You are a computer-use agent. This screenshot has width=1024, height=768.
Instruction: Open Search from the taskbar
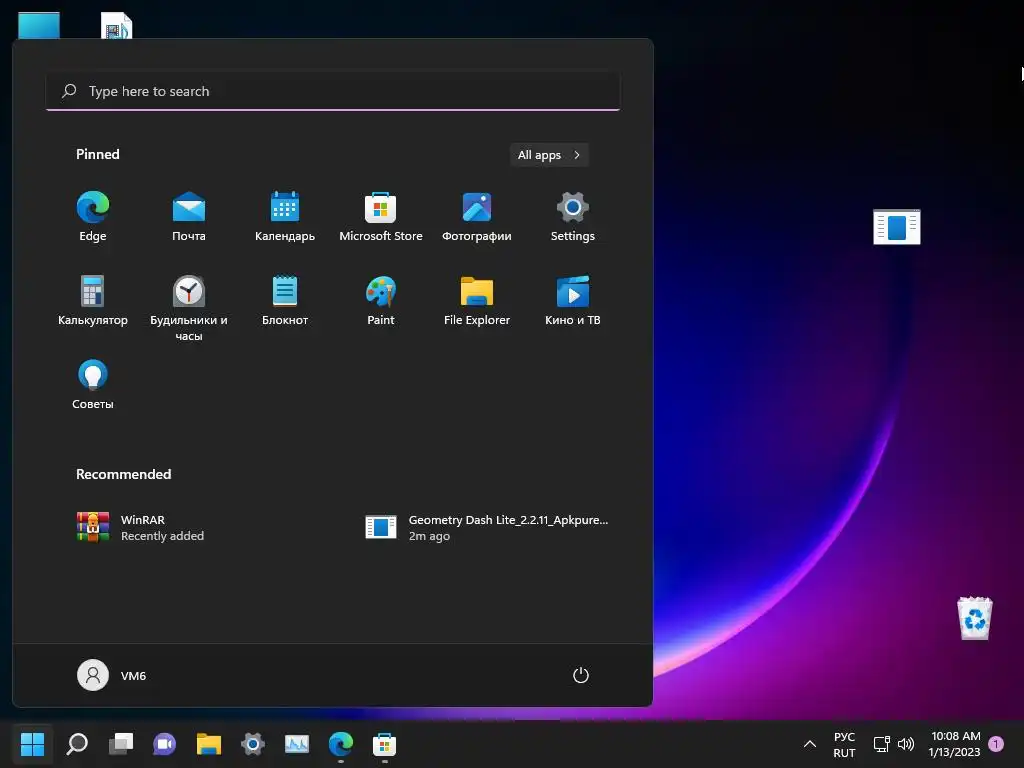(77, 744)
